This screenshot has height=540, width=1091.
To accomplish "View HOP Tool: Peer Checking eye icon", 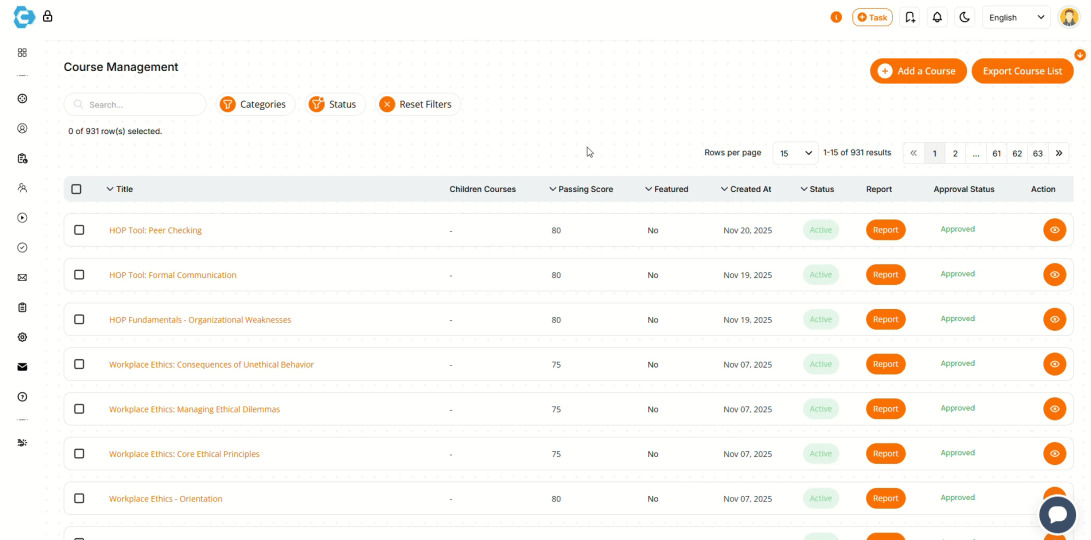I will [1054, 230].
